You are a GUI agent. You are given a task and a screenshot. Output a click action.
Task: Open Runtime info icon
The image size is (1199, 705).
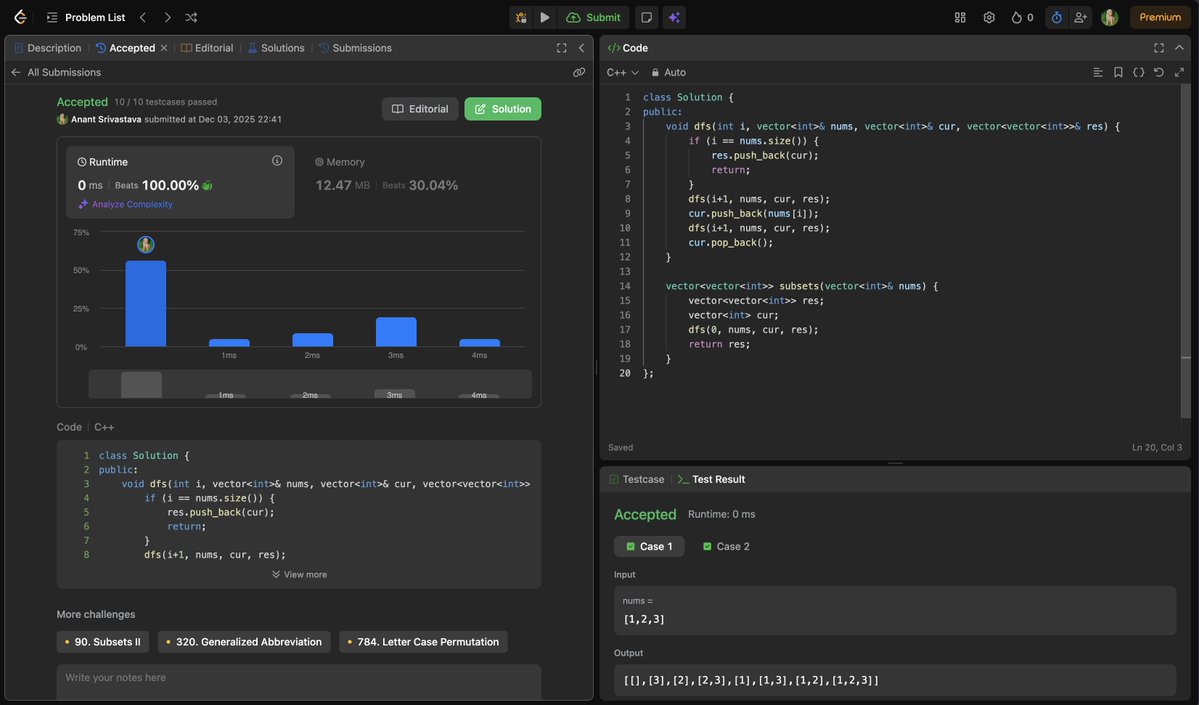tap(277, 161)
